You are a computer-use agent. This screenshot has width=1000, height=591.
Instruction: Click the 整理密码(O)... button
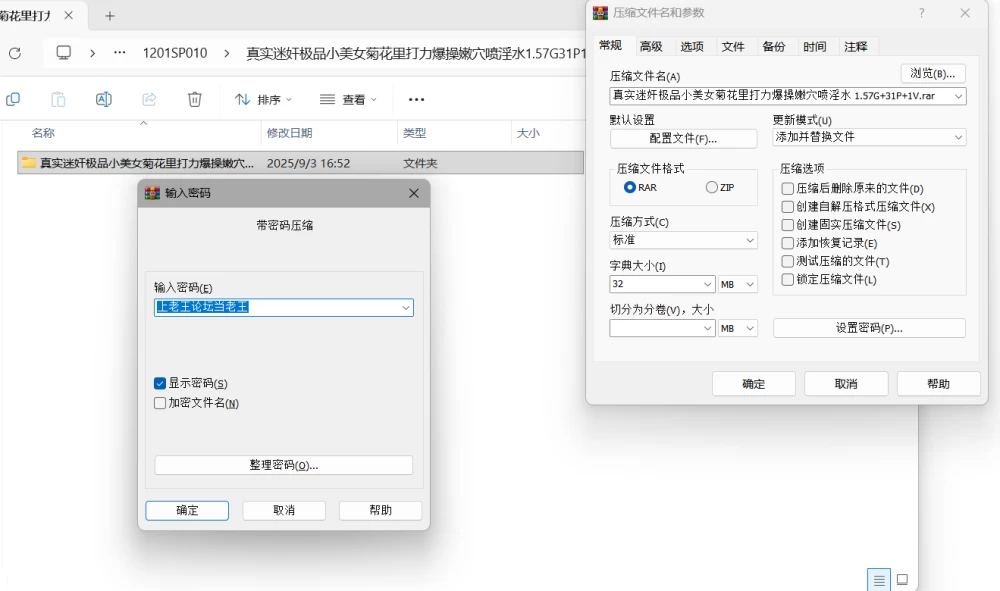click(x=284, y=465)
